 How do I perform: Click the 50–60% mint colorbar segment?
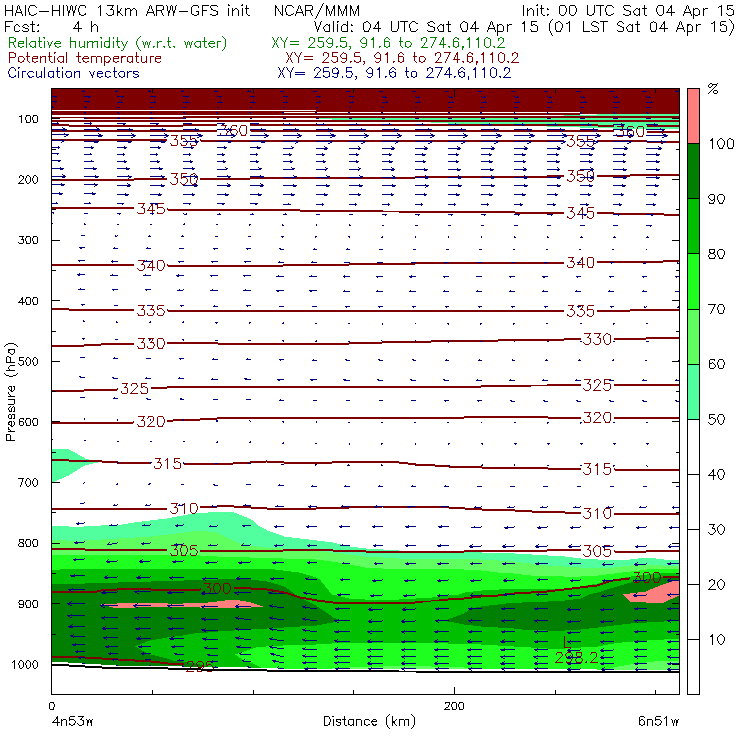click(693, 392)
